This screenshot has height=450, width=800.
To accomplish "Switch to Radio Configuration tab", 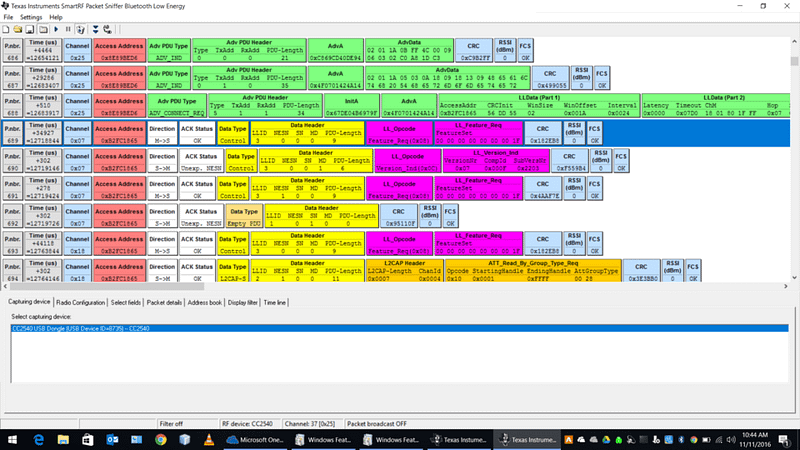I will coord(80,303).
